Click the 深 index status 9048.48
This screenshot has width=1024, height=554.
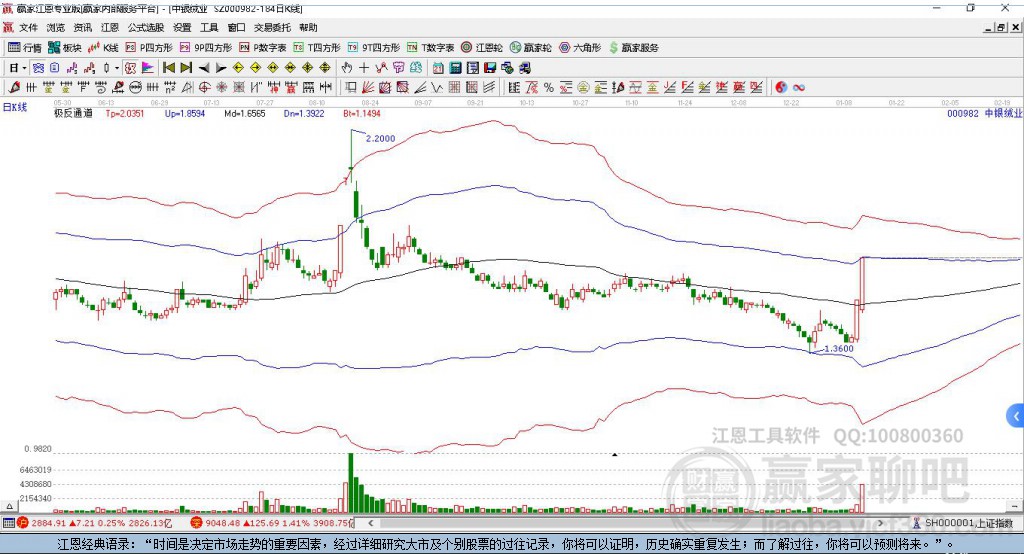270,523
